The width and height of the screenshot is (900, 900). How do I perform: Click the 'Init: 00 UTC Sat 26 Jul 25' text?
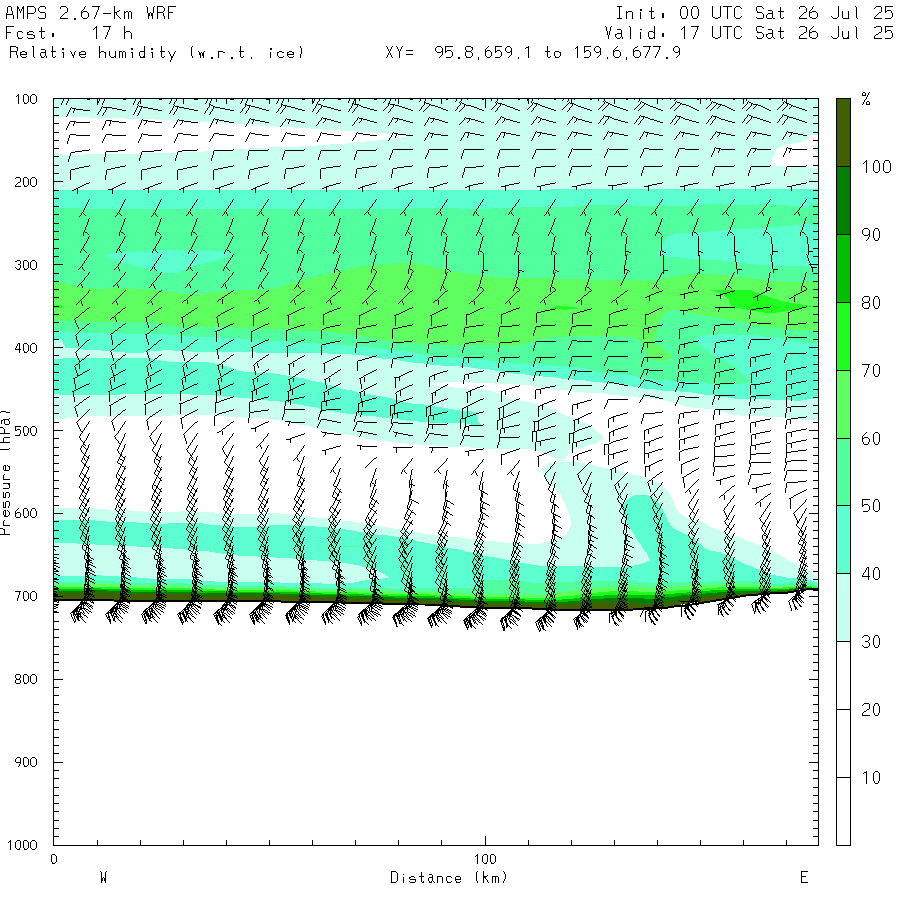pos(754,13)
